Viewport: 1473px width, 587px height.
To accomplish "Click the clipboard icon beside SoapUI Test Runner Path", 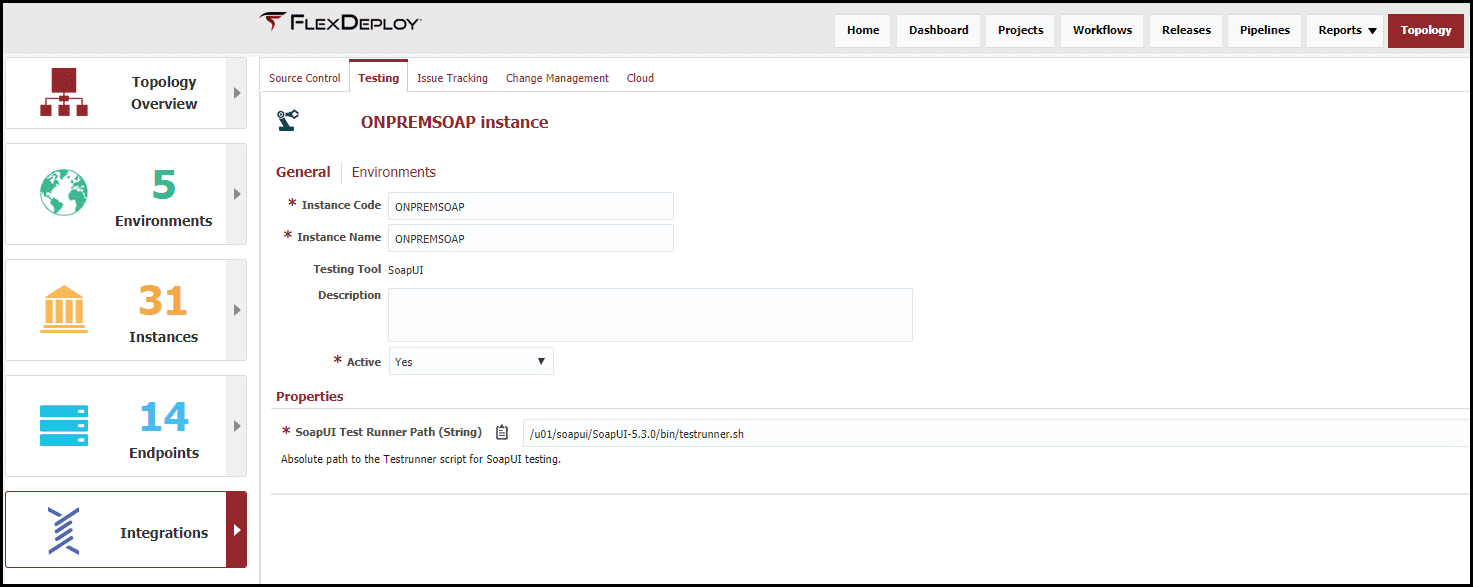I will pyautogui.click(x=502, y=432).
